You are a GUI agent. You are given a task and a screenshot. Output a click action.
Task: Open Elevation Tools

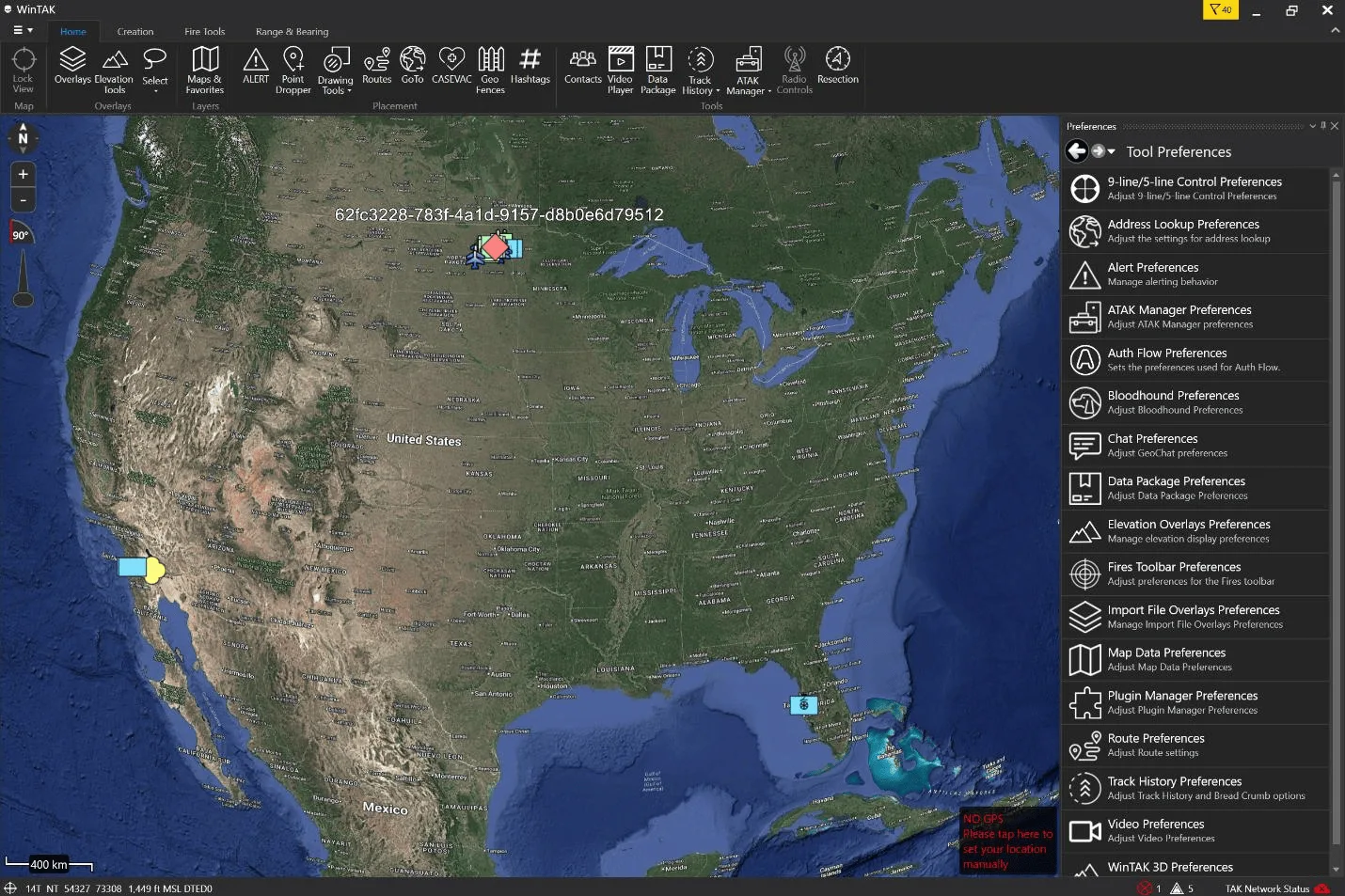tap(114, 71)
